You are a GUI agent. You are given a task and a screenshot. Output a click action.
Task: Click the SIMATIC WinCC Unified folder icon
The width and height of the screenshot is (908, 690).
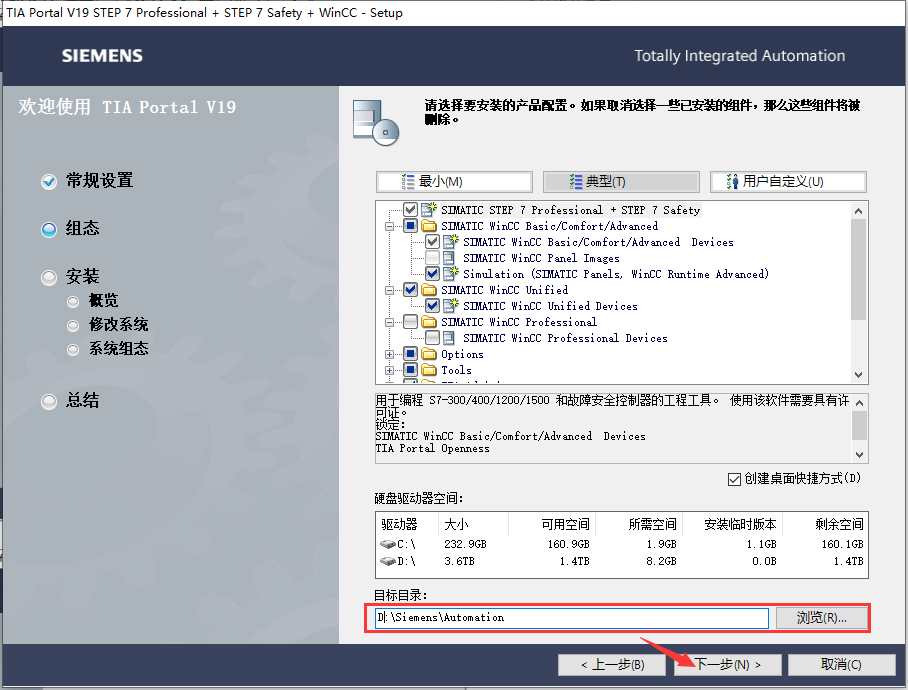click(x=428, y=290)
